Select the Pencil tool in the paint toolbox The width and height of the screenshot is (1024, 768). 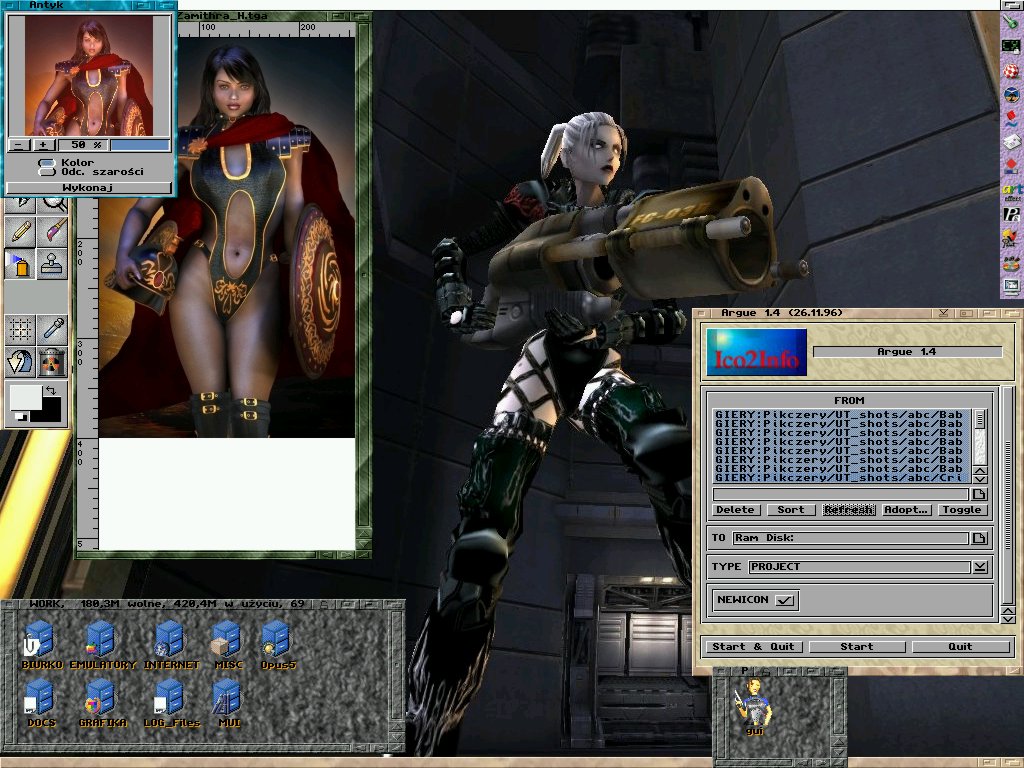pyautogui.click(x=20, y=232)
